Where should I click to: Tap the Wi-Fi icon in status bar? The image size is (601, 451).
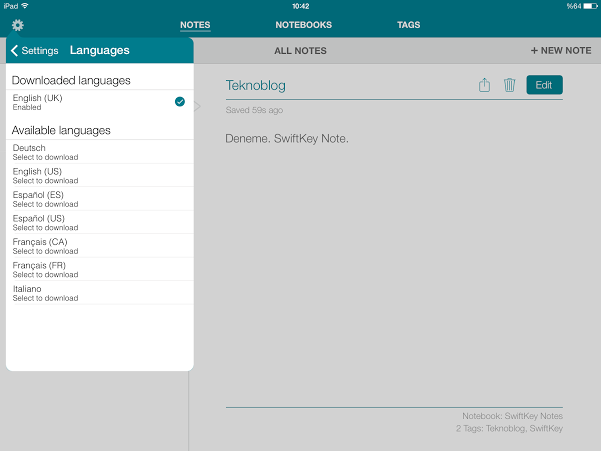click(25, 6)
